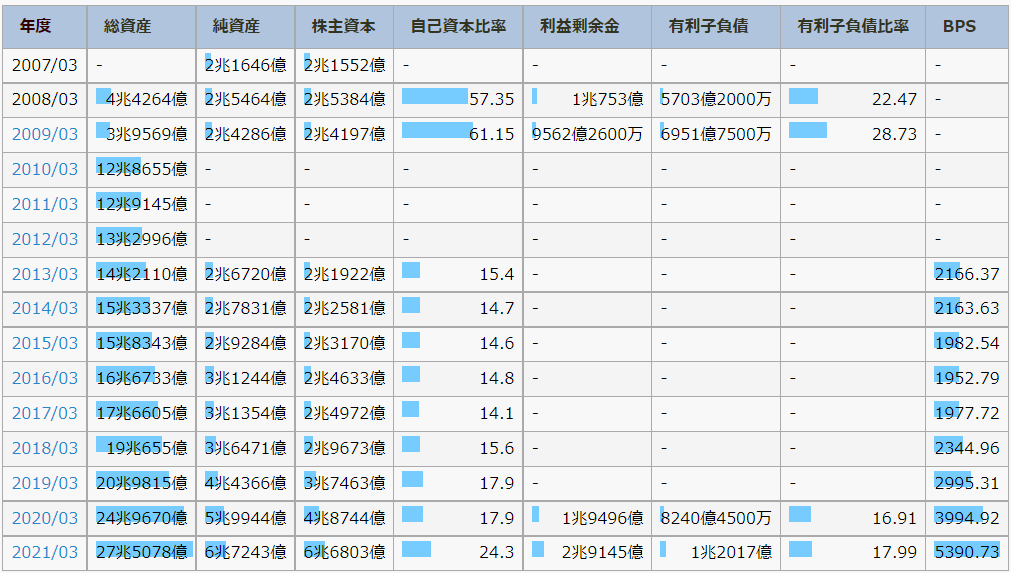The width and height of the screenshot is (1011, 573).
Task: Select debt ratio value 16.91
Action: coord(894,518)
